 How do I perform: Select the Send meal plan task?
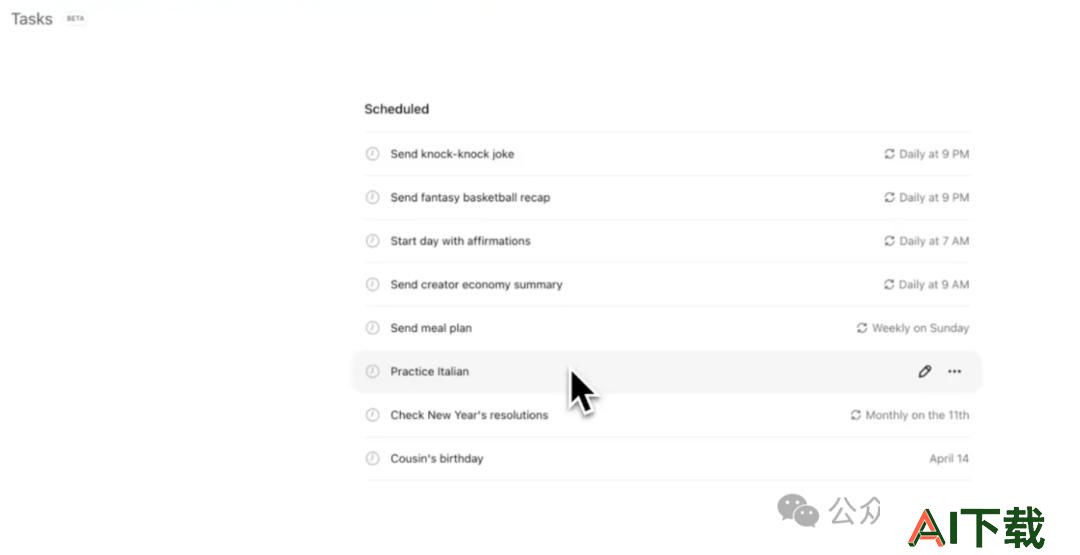coord(667,328)
